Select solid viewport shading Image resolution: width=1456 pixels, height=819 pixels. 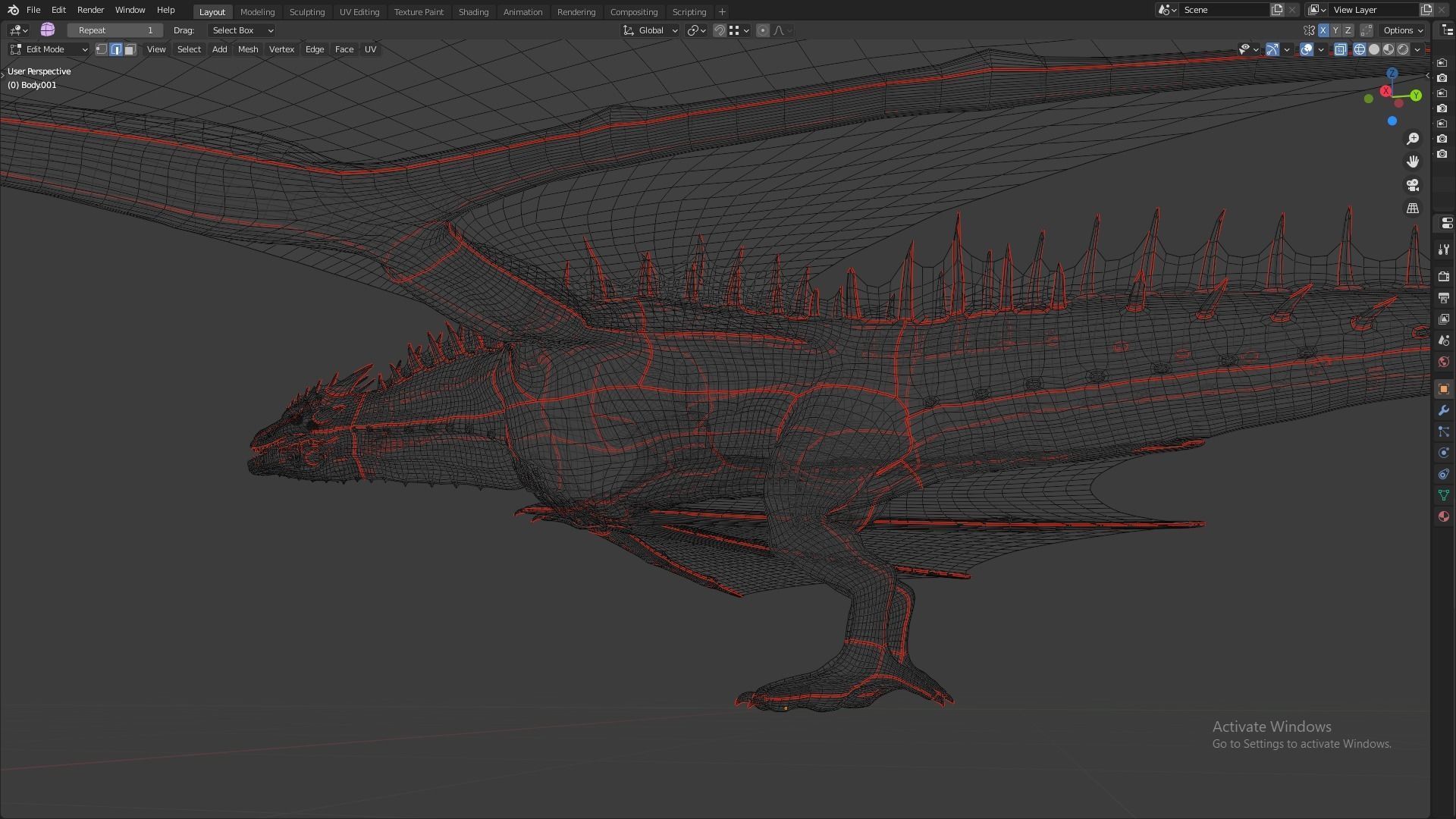click(1374, 49)
